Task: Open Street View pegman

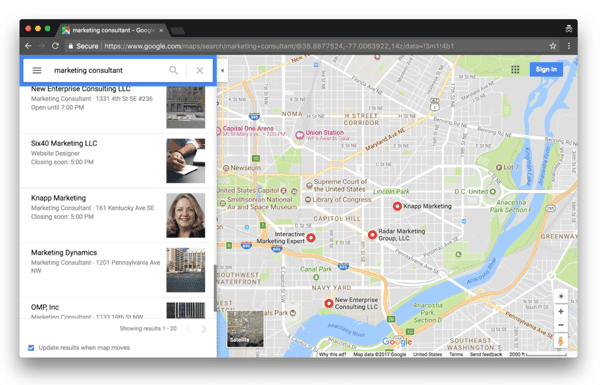Action: click(x=561, y=341)
